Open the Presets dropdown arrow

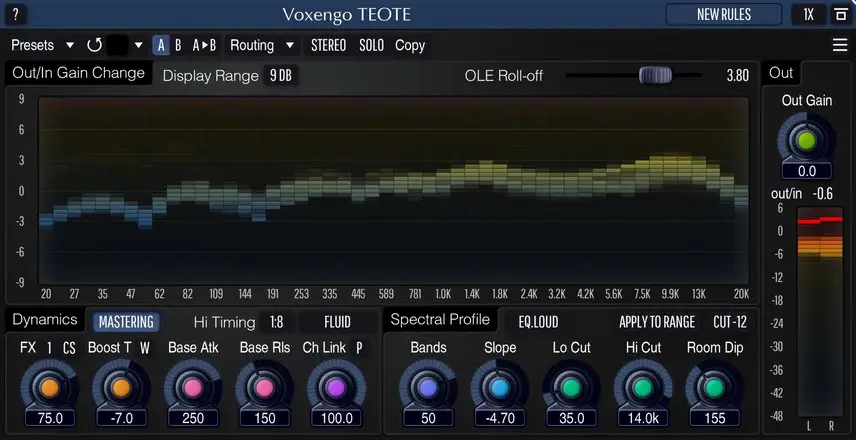point(69,45)
